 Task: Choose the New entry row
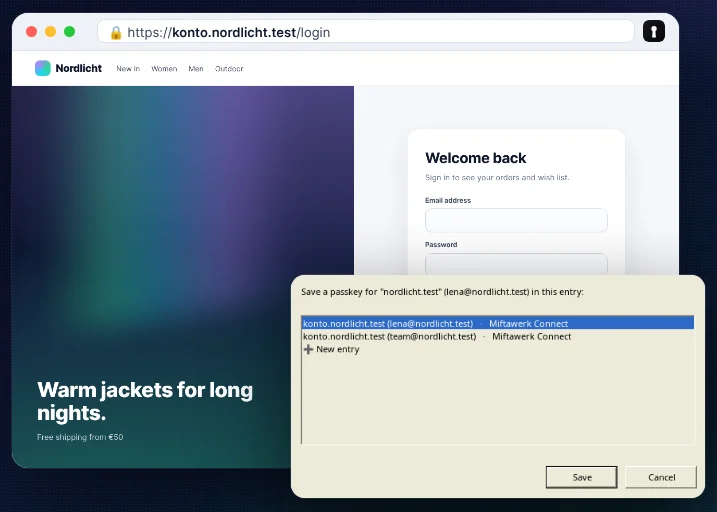498,349
